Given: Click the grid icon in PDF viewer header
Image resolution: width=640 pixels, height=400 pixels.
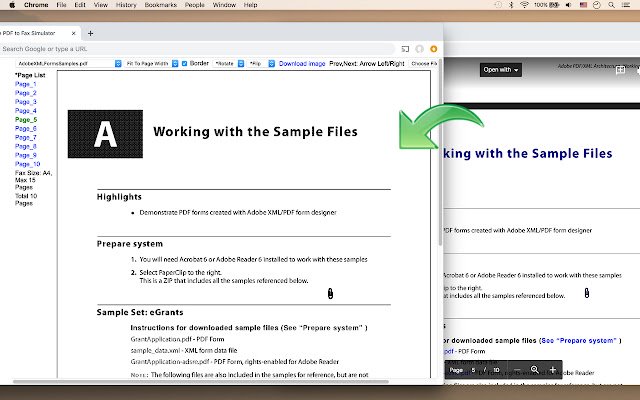Looking at the screenshot, I should pyautogui.click(x=620, y=70).
